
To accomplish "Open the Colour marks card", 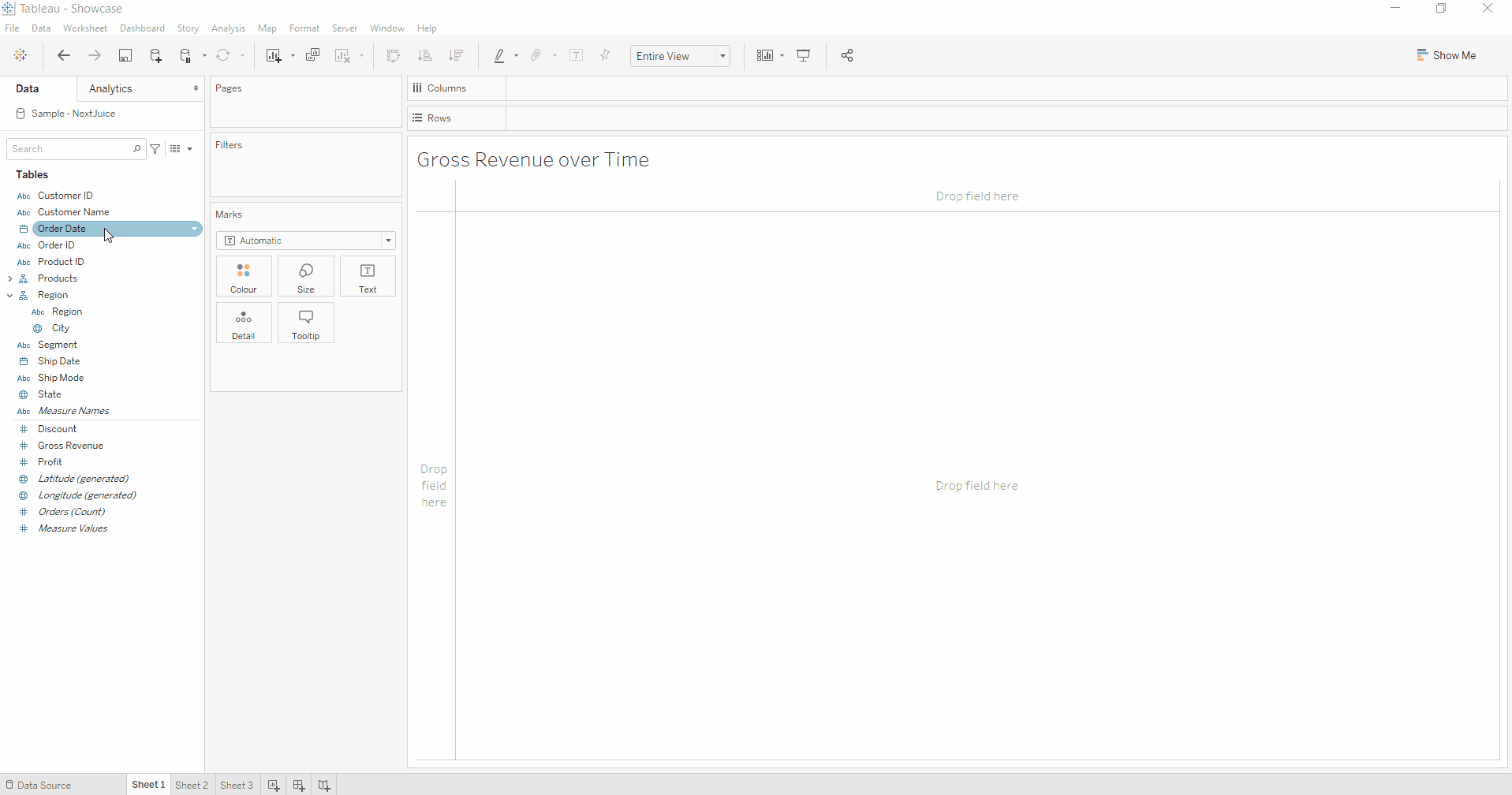I will tap(244, 277).
